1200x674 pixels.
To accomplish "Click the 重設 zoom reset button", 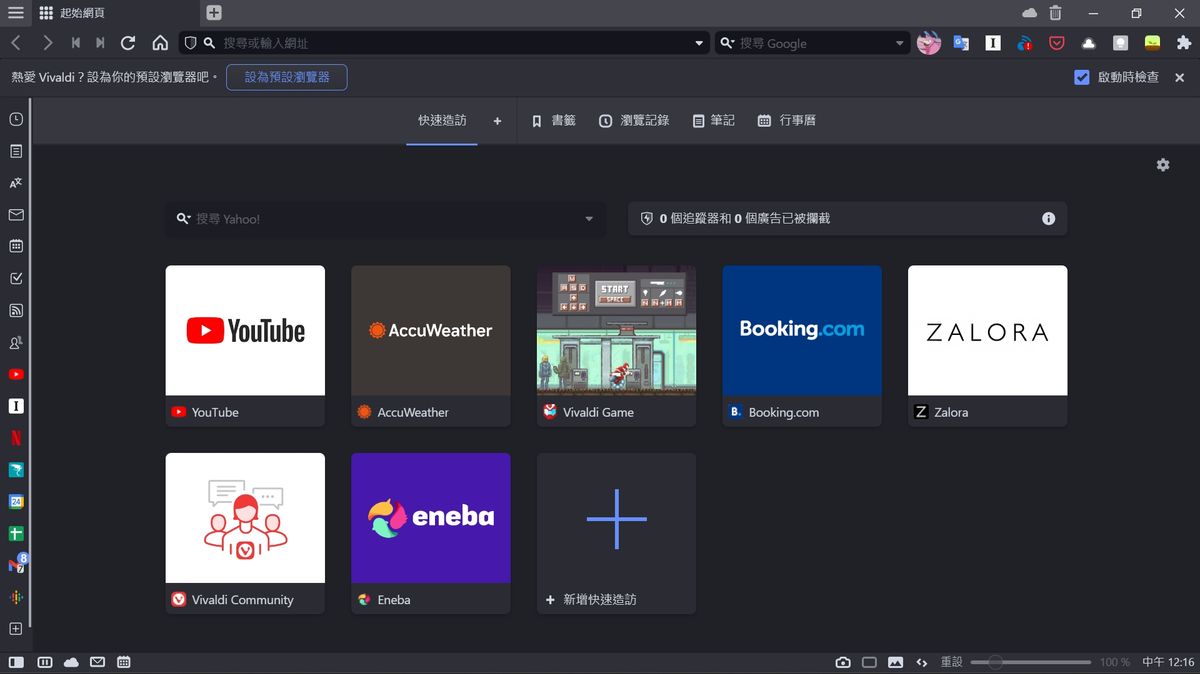I will [x=951, y=662].
